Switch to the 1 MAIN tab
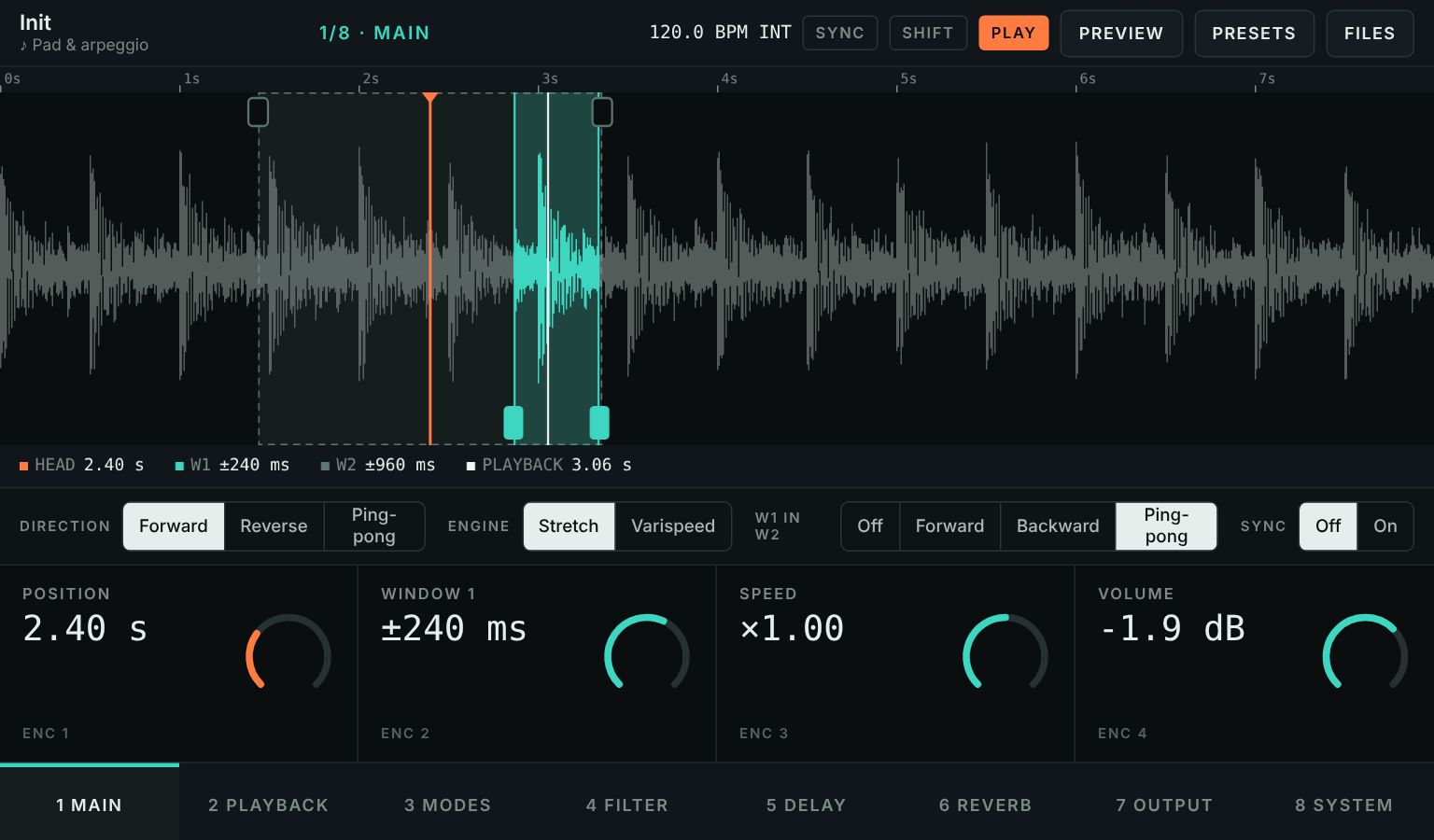1434x840 pixels. [x=90, y=804]
